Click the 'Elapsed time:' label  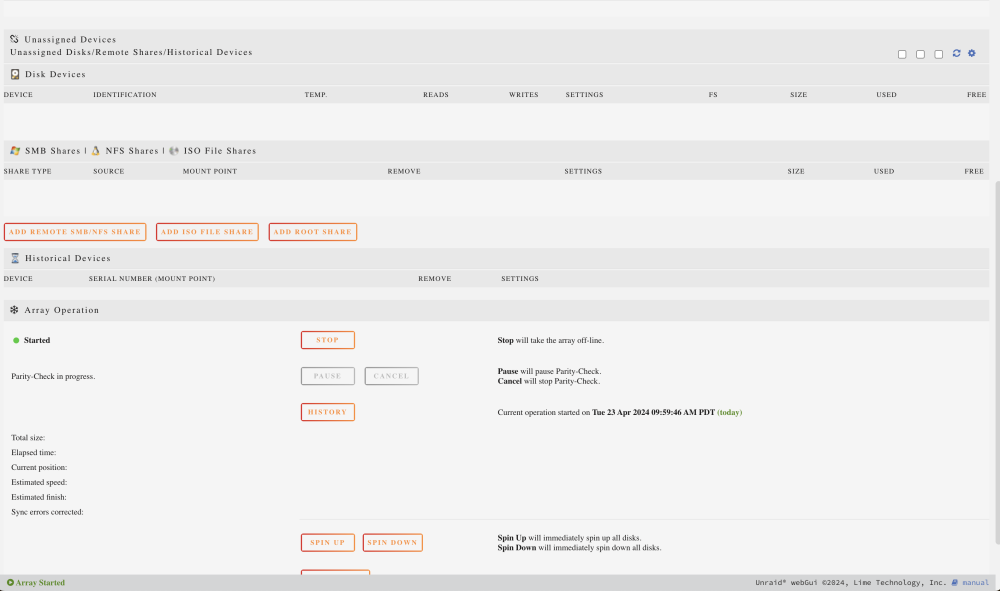click(x=34, y=453)
